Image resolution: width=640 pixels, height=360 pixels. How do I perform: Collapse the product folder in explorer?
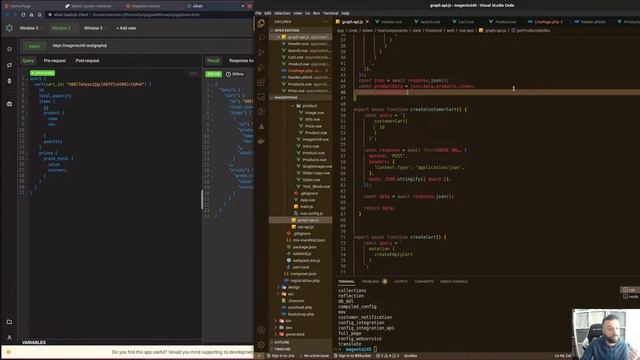[309, 106]
